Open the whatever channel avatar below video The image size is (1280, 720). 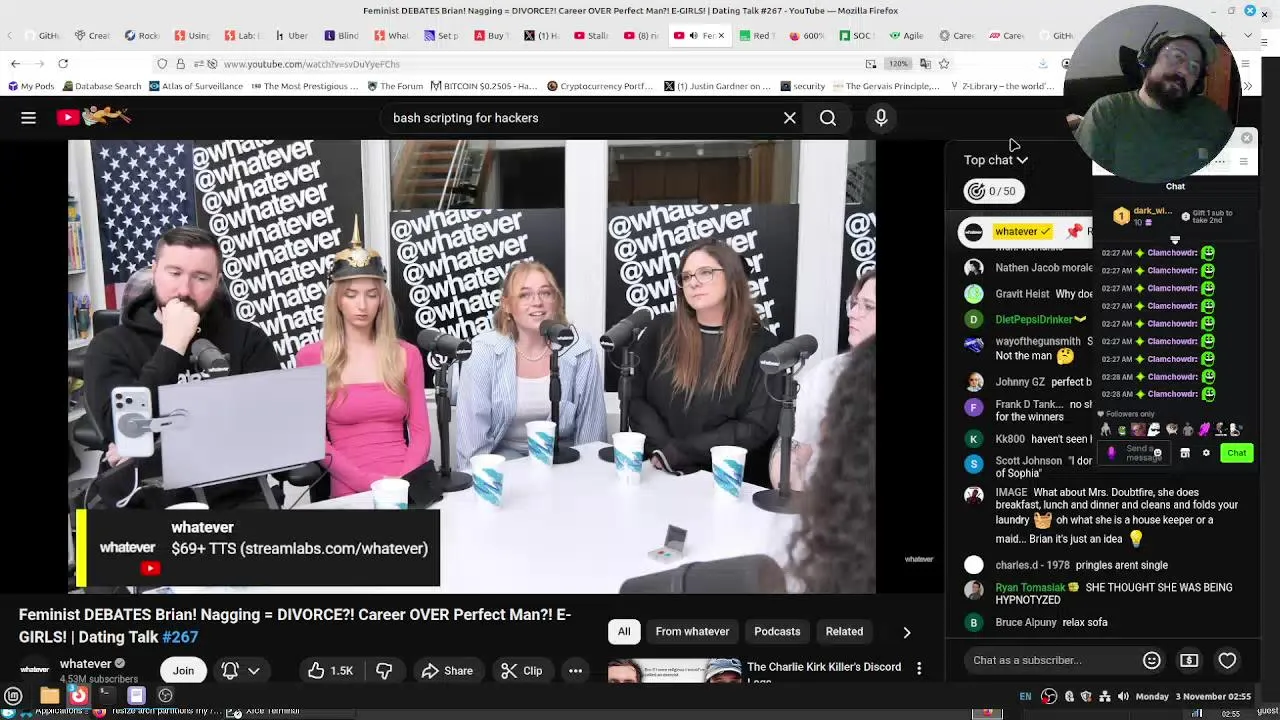(35, 670)
